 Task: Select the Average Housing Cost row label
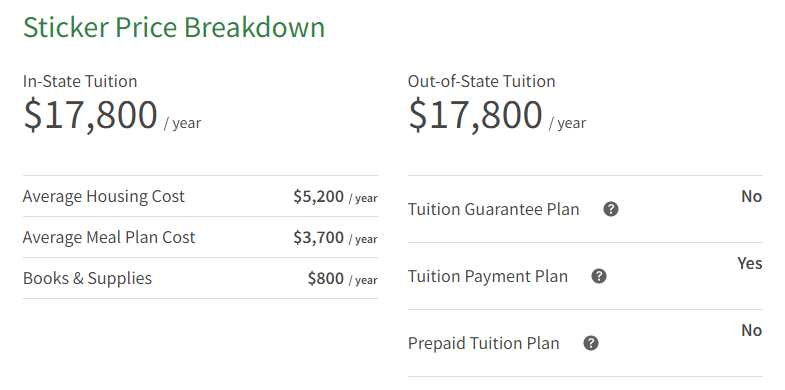pos(104,196)
